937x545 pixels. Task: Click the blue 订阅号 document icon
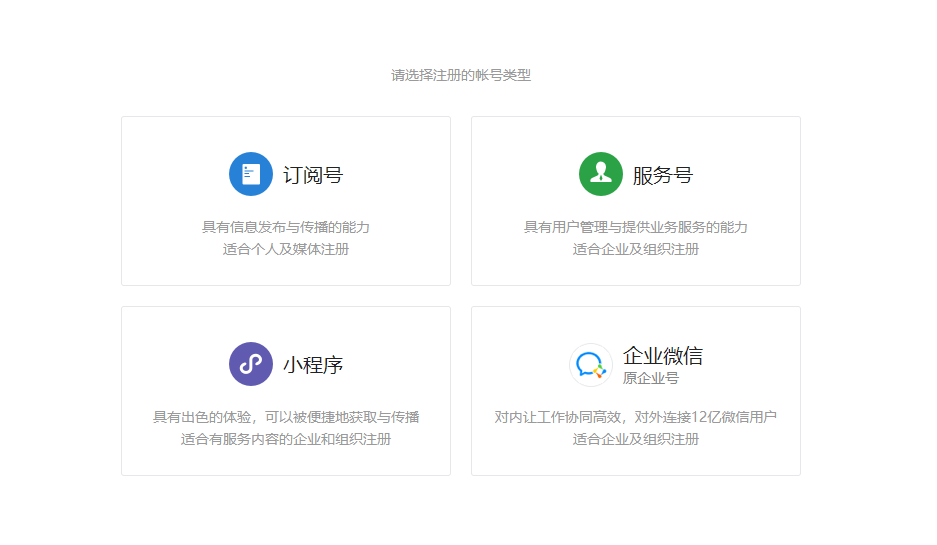(251, 174)
